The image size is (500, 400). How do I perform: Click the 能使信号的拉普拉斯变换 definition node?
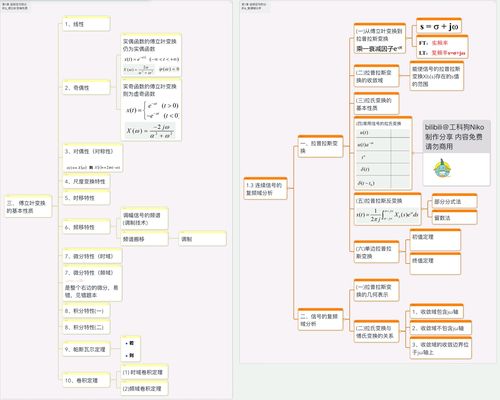[437, 76]
